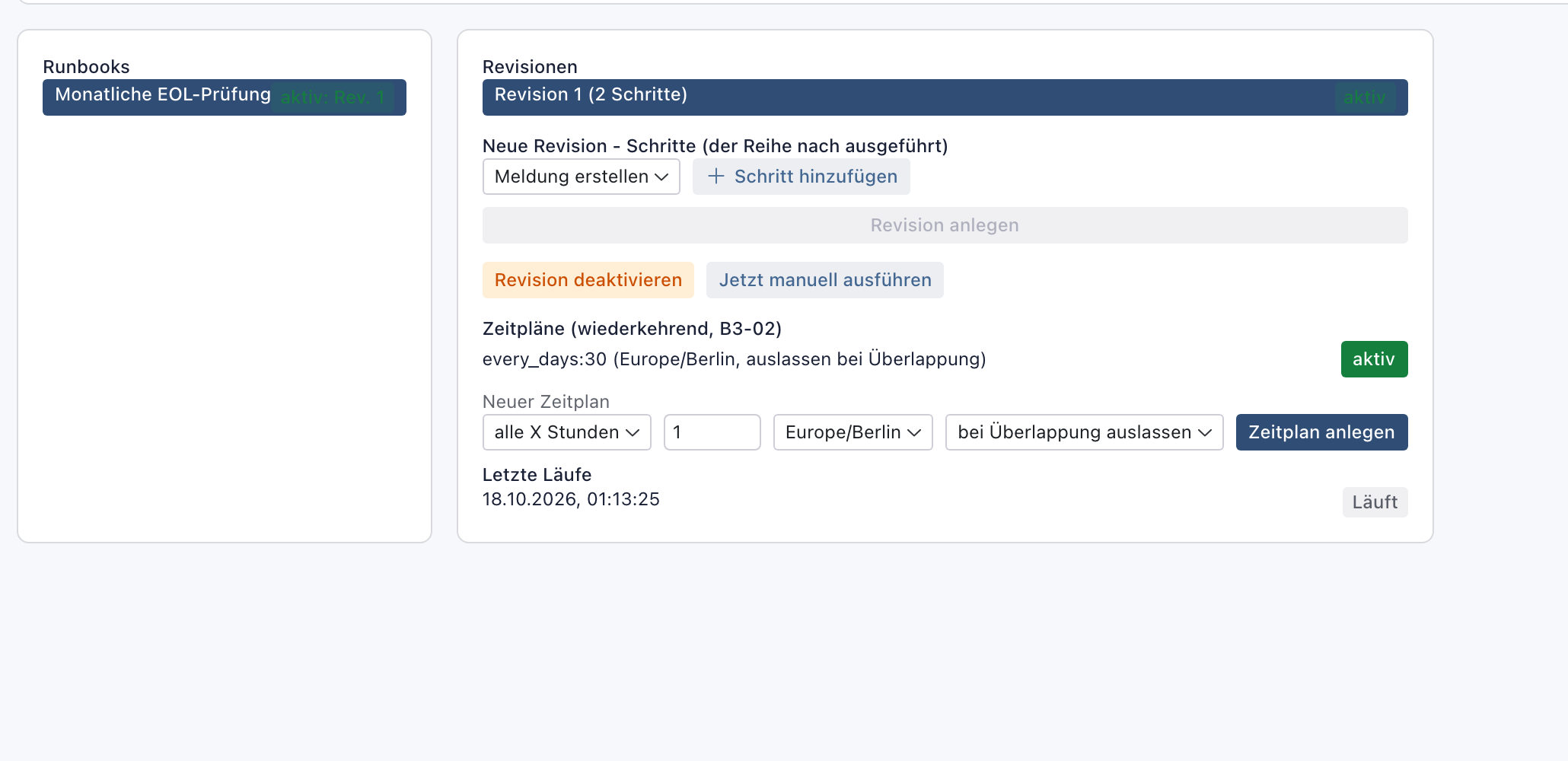This screenshot has height=761, width=1568.
Task: Click the Läuft status badge
Action: click(x=1375, y=502)
